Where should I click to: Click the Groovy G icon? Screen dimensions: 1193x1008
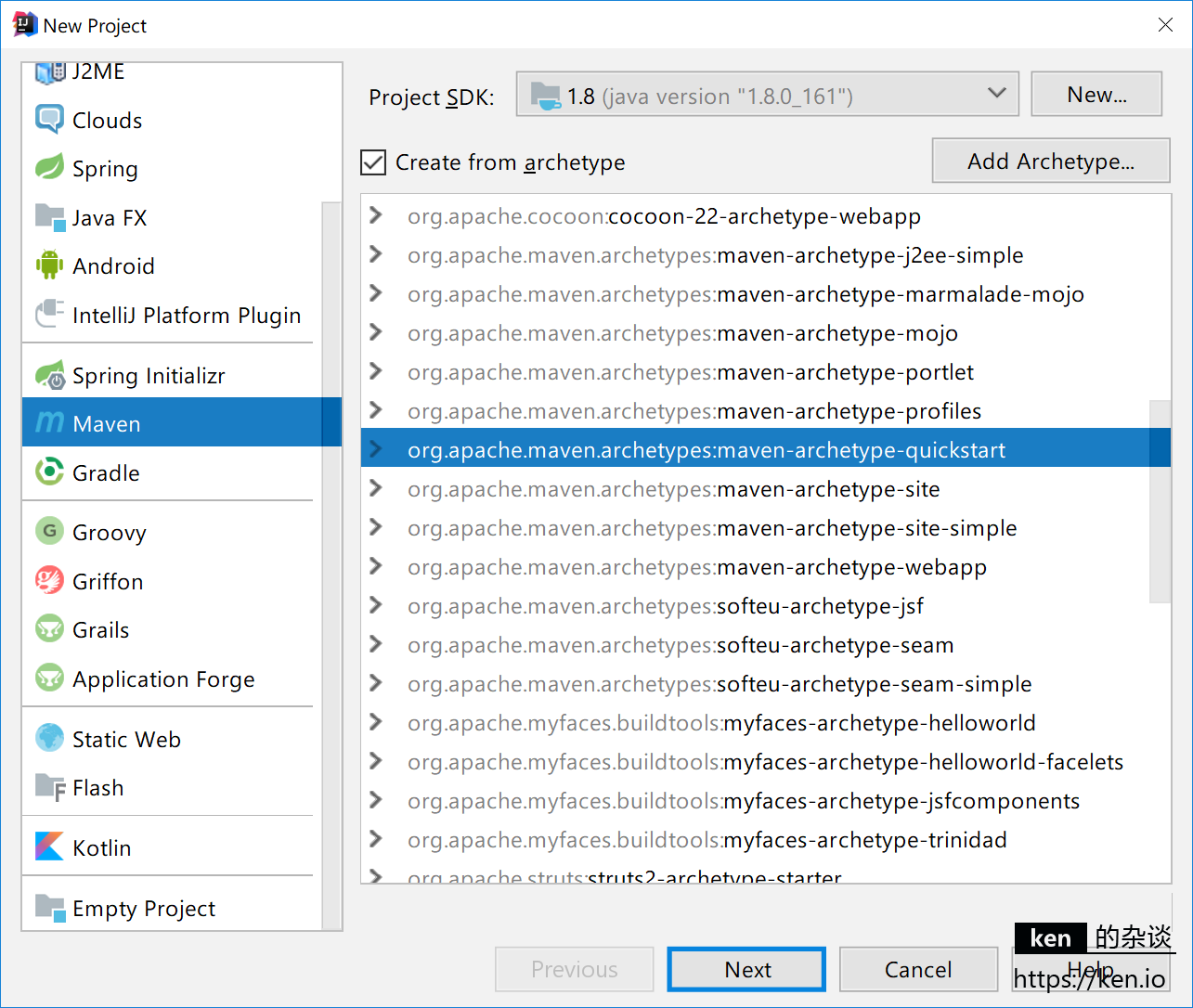(x=49, y=532)
